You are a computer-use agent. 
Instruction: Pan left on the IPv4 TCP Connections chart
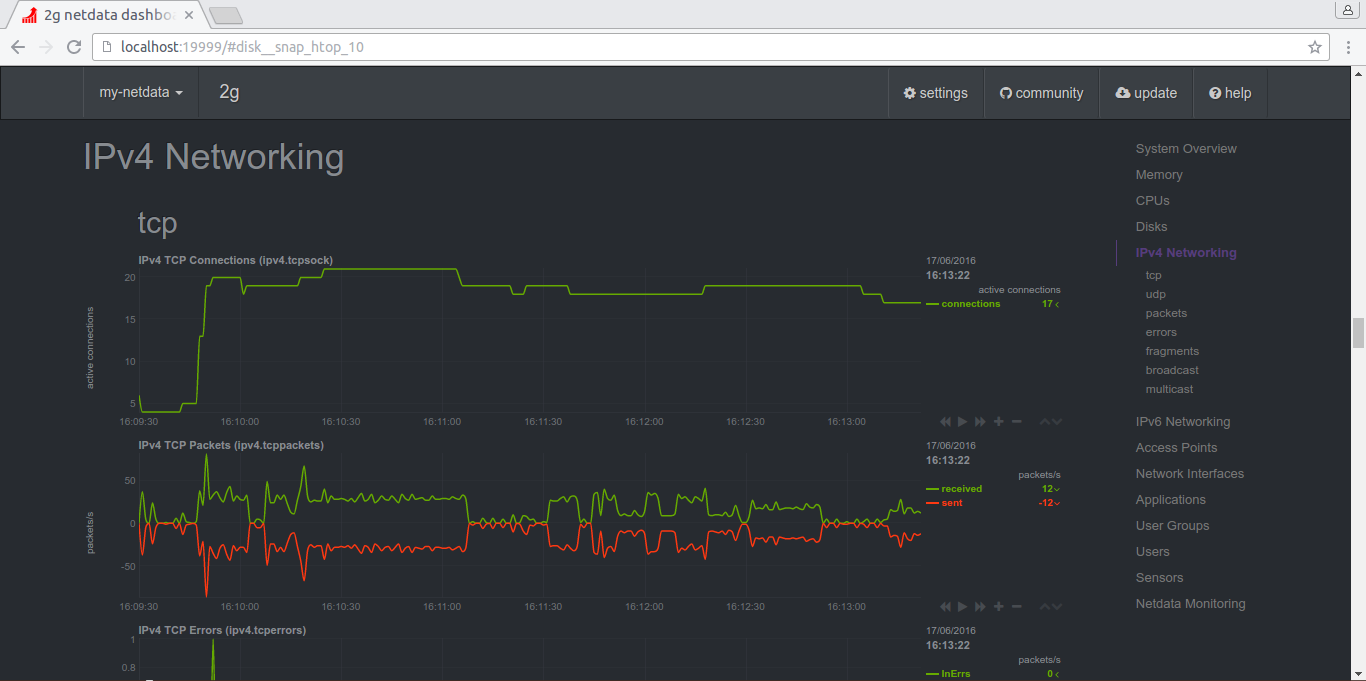(x=946, y=422)
